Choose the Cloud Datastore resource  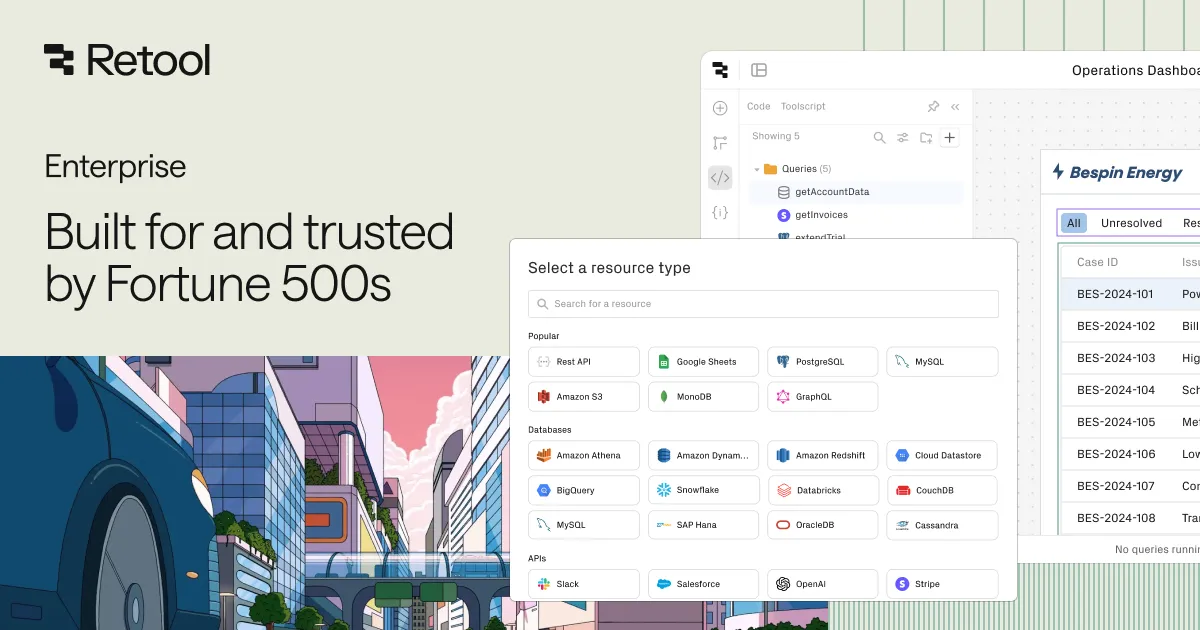942,456
